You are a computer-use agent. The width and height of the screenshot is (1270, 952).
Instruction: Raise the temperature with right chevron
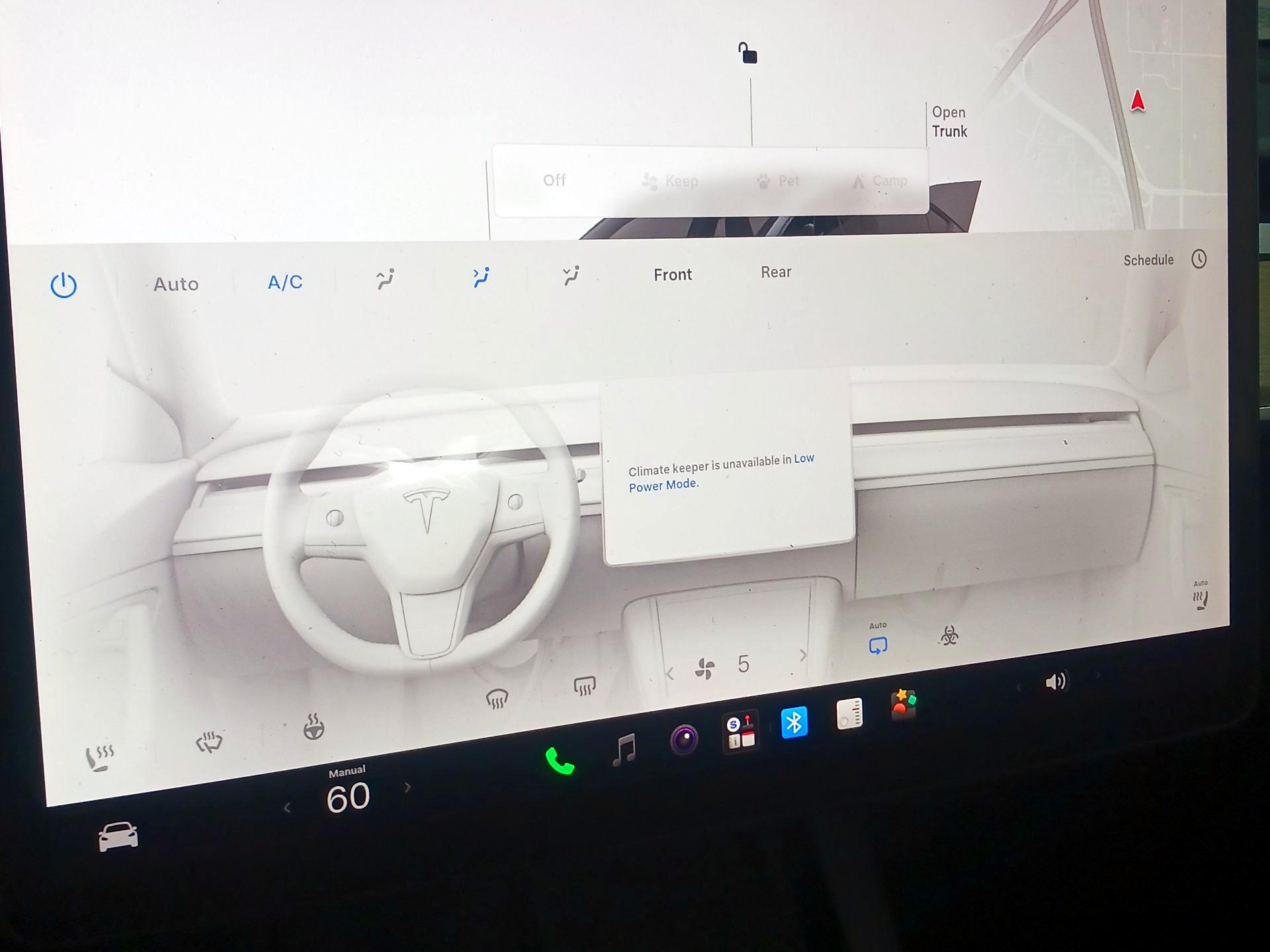coord(407,787)
